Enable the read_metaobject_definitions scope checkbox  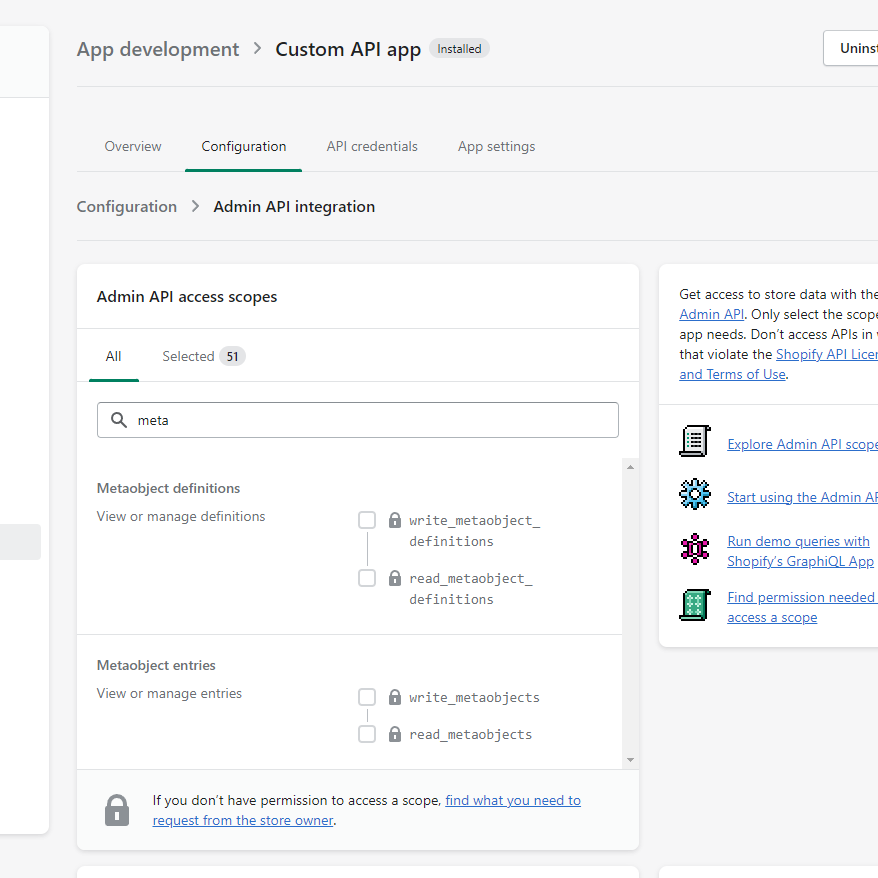[x=367, y=578]
